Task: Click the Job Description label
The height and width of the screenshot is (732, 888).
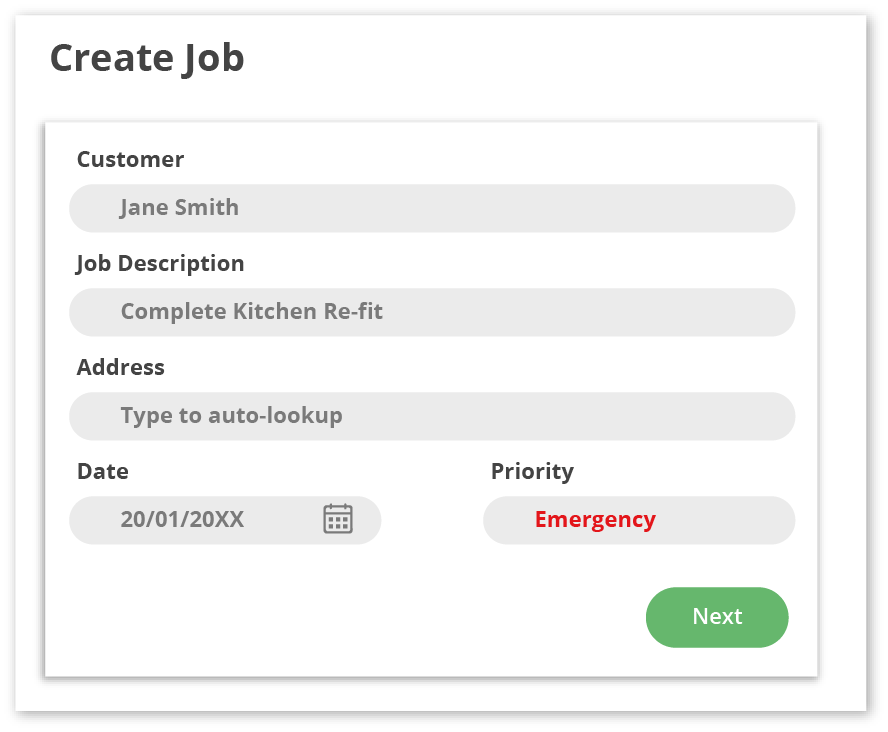Action: pos(160,263)
